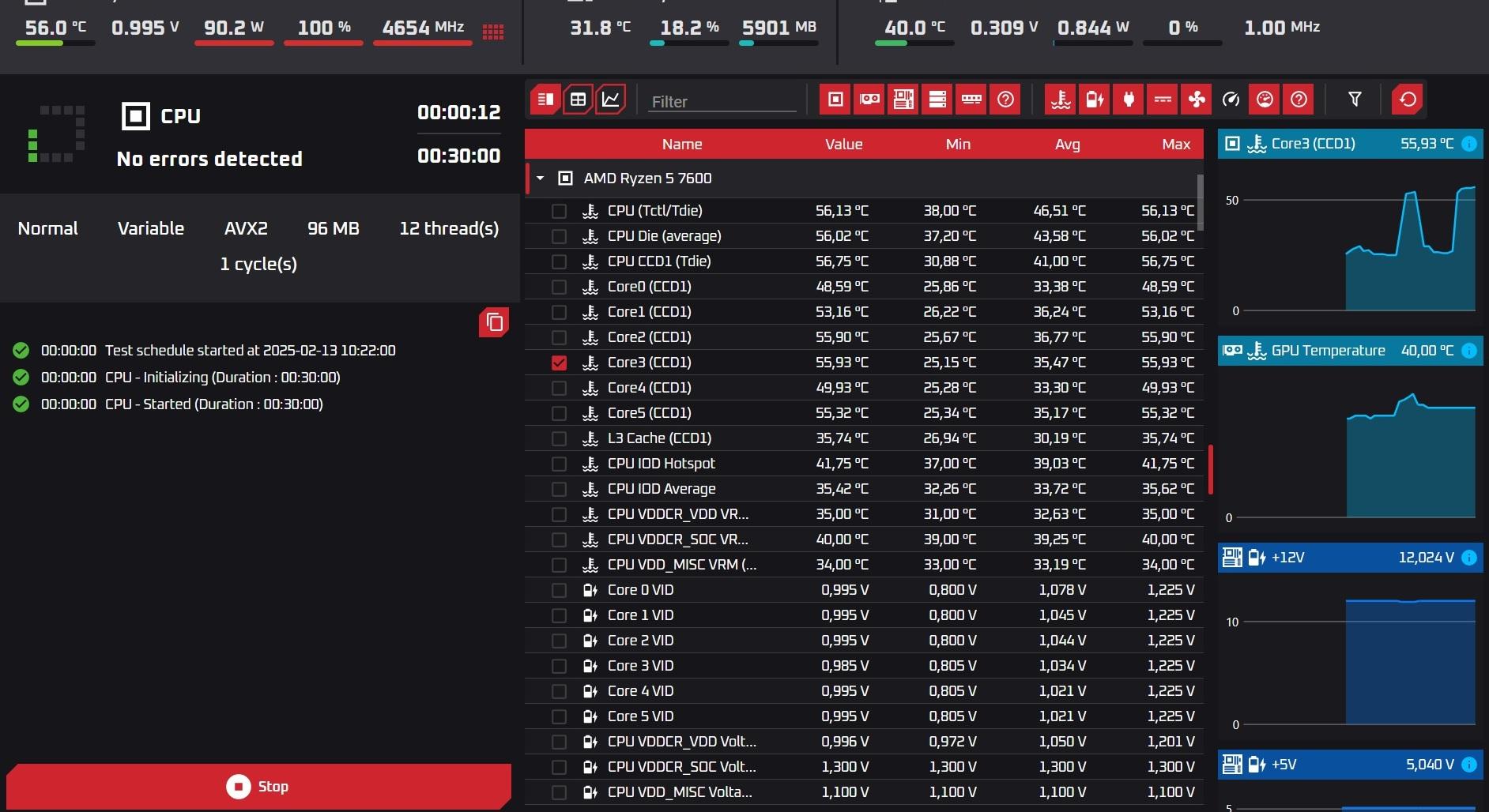Focus the Filter text field
This screenshot has width=1489, height=812.
pos(722,101)
